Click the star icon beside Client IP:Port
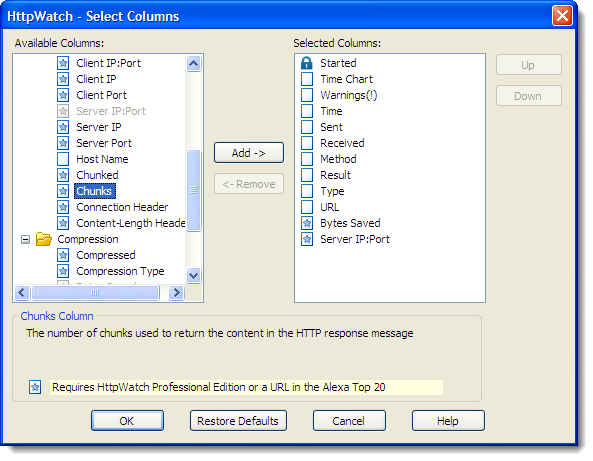Image resolution: width=593 pixels, height=461 pixels. coord(63,63)
